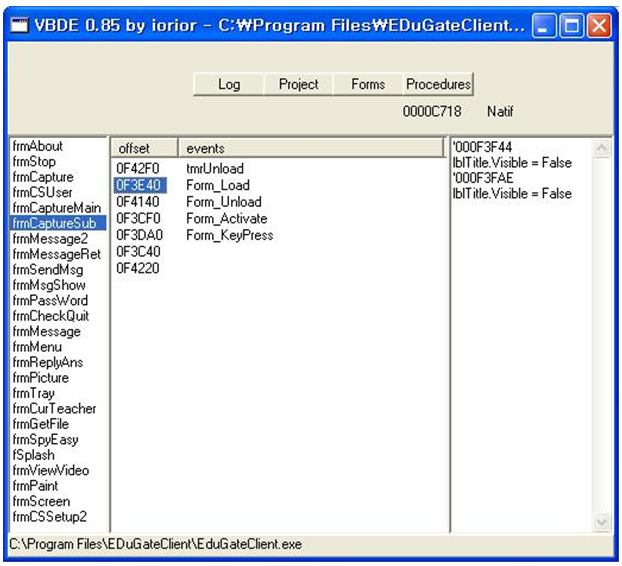
Task: Select offset 0F3CF0 row
Action: coord(138,219)
